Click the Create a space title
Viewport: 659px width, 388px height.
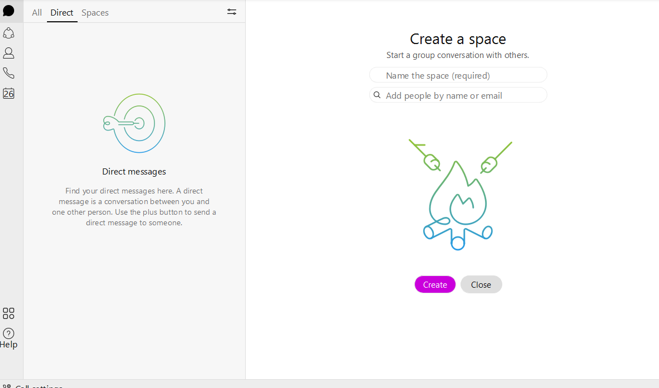click(458, 39)
